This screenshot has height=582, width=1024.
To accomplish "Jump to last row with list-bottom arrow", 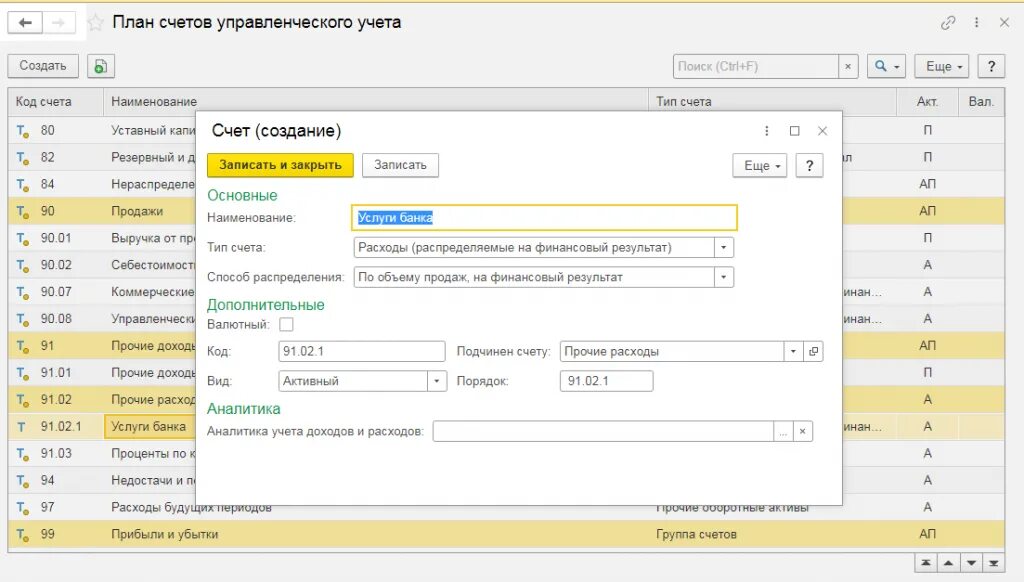I will click(x=993, y=563).
